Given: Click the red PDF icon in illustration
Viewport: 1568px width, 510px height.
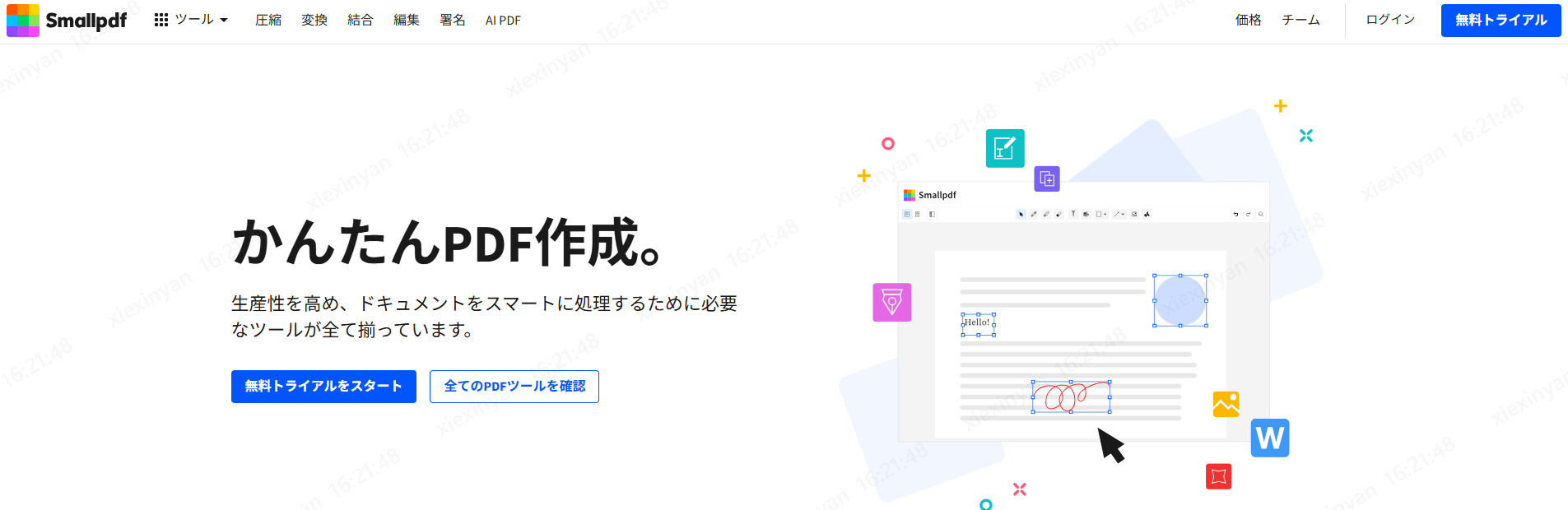Looking at the screenshot, I should click(1219, 476).
